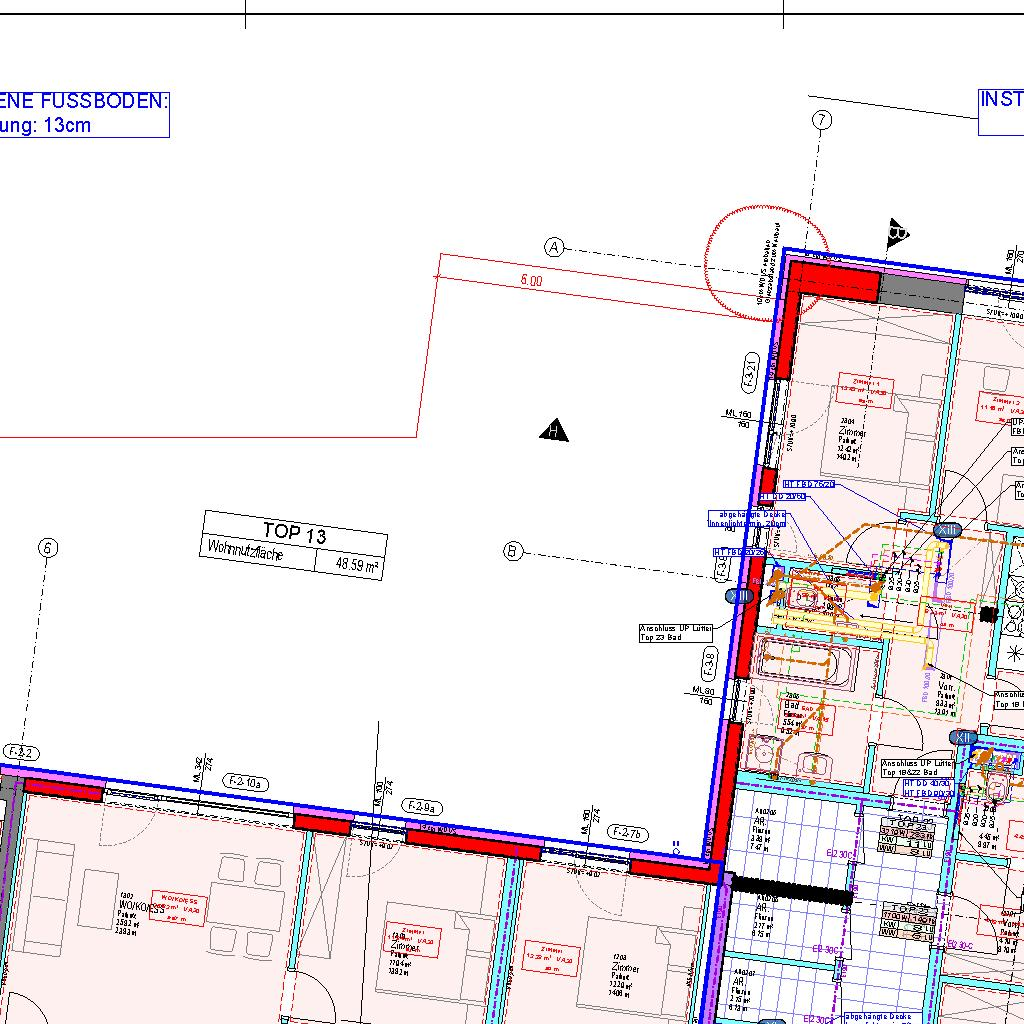Click the Anschluss UP Lüfter Top 23 Bad callout

pos(676,633)
